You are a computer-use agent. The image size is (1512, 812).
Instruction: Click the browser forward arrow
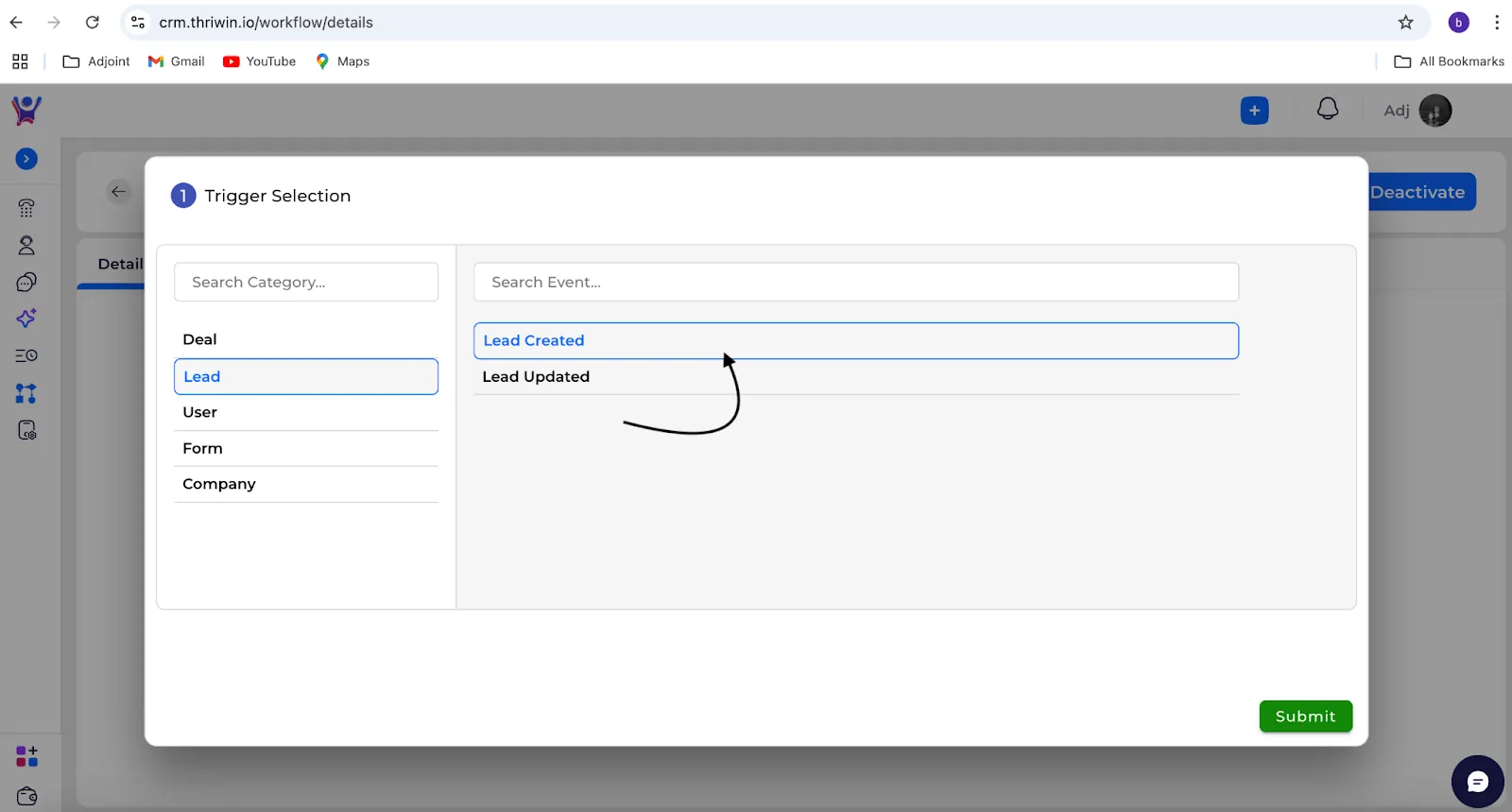[54, 22]
